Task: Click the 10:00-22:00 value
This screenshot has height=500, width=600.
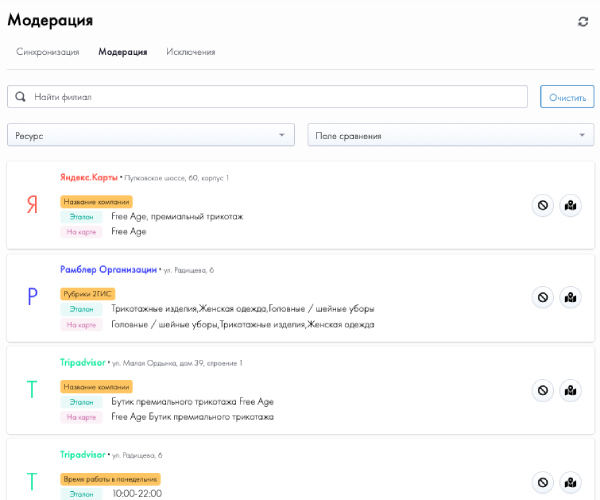Action: tap(137, 493)
